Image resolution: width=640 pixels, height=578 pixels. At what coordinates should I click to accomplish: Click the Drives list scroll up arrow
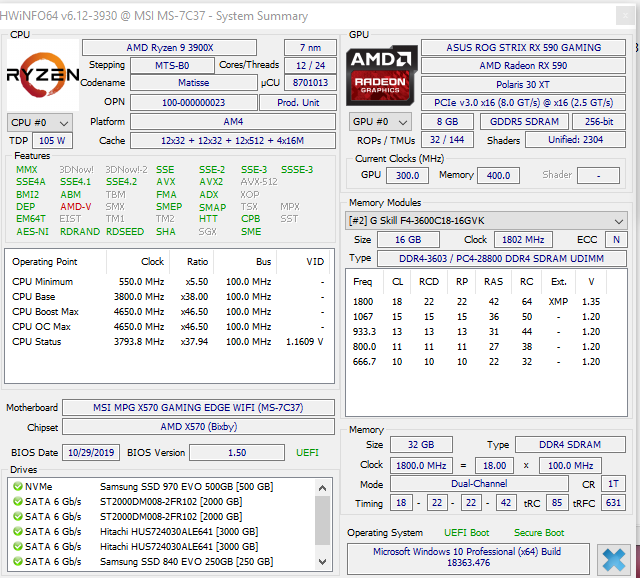click(x=322, y=488)
